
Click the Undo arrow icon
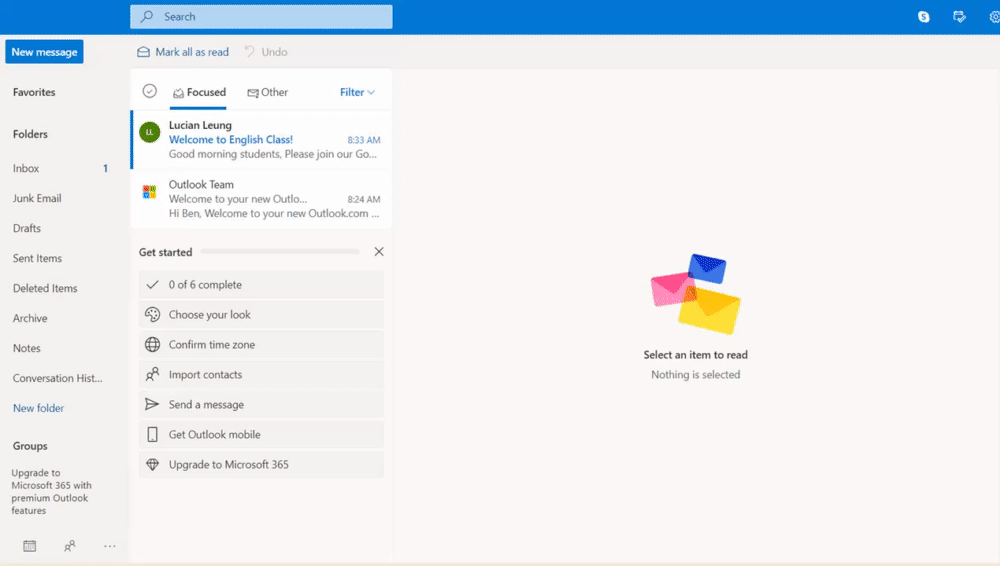[x=249, y=52]
